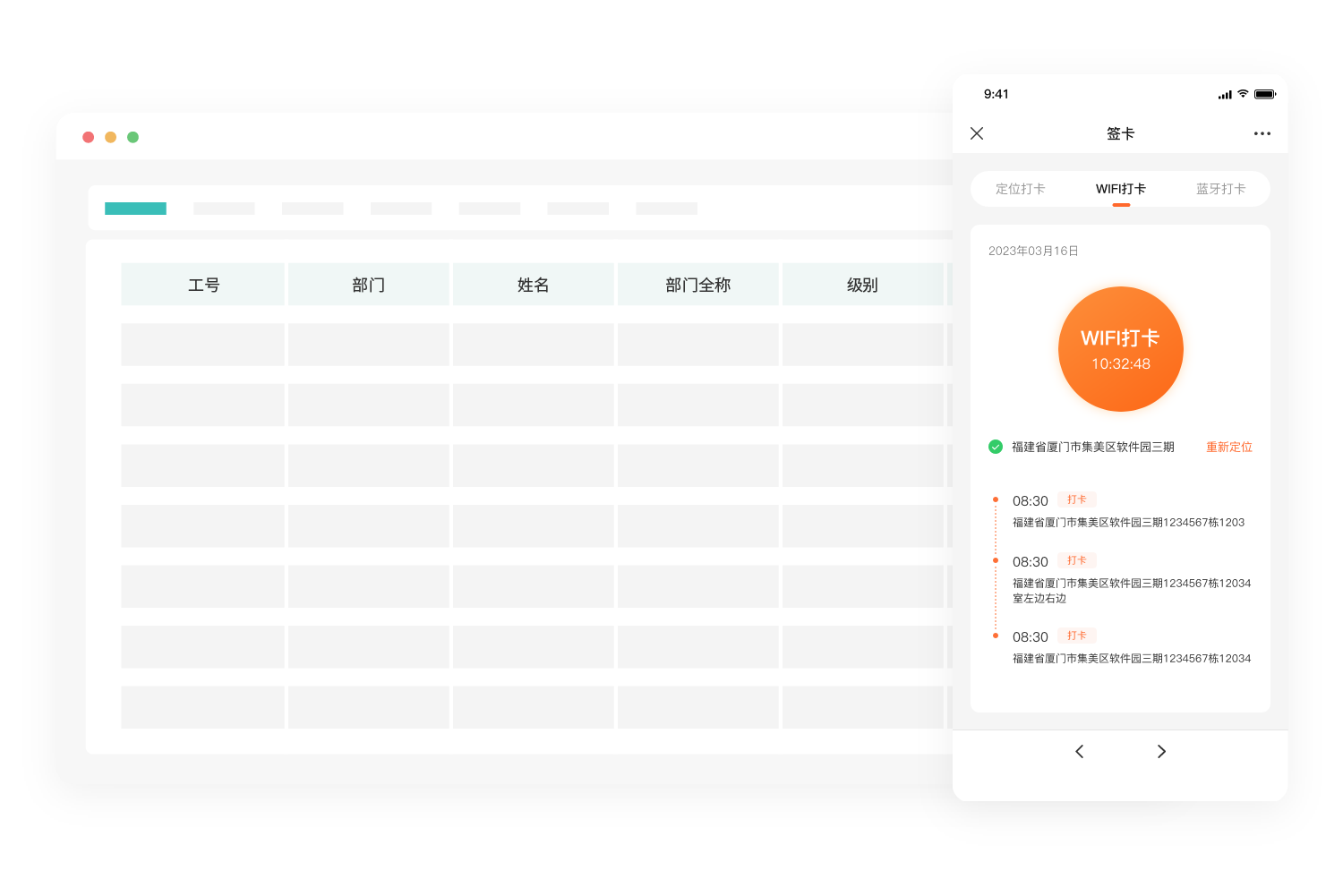
Task: Go forward with the right arrow
Action: click(1161, 751)
